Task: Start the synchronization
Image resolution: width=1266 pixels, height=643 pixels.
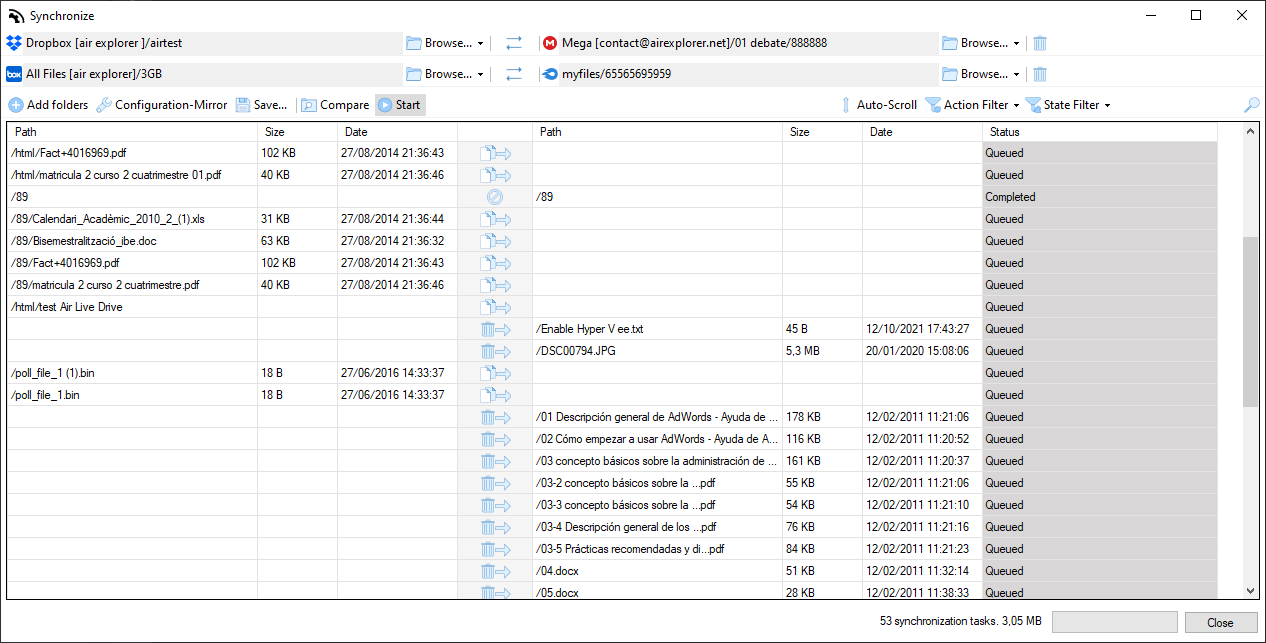Action: (x=399, y=104)
